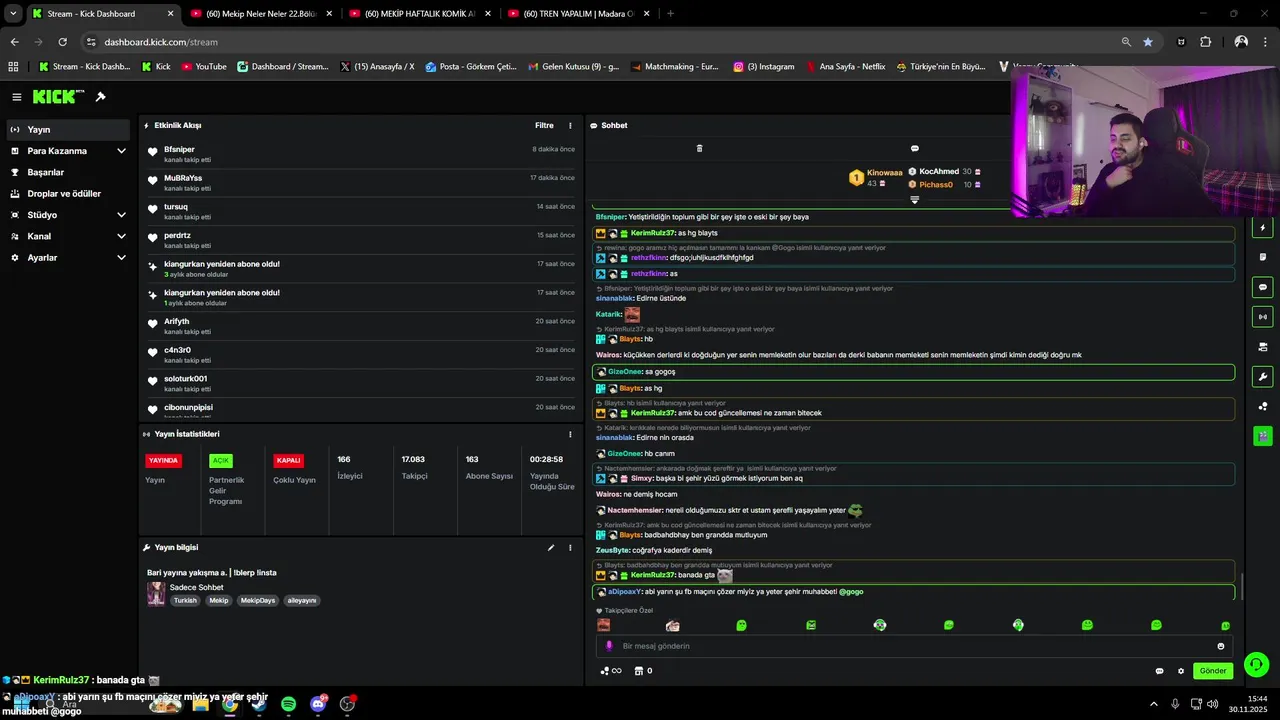The width and height of the screenshot is (1280, 720).
Task: Open Spotify from the taskbar
Action: 289,704
